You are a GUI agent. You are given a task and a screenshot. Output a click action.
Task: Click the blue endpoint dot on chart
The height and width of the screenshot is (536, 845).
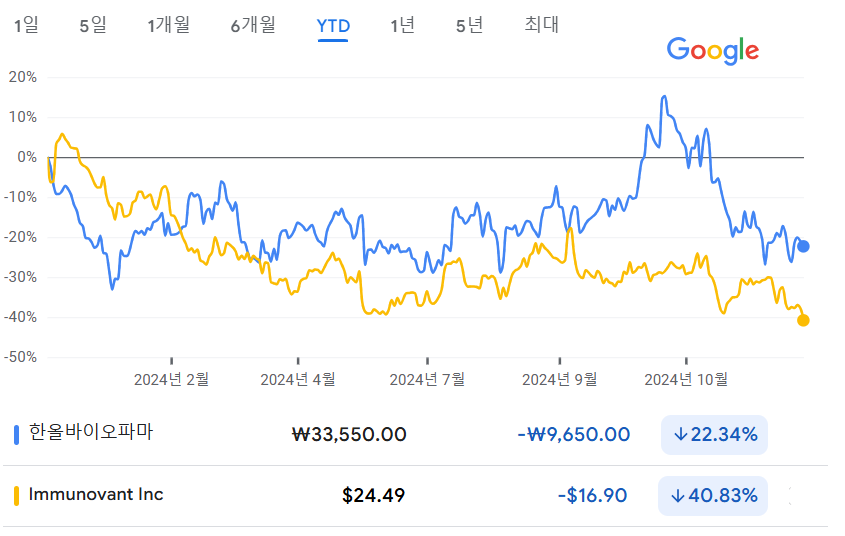pyautogui.click(x=803, y=247)
